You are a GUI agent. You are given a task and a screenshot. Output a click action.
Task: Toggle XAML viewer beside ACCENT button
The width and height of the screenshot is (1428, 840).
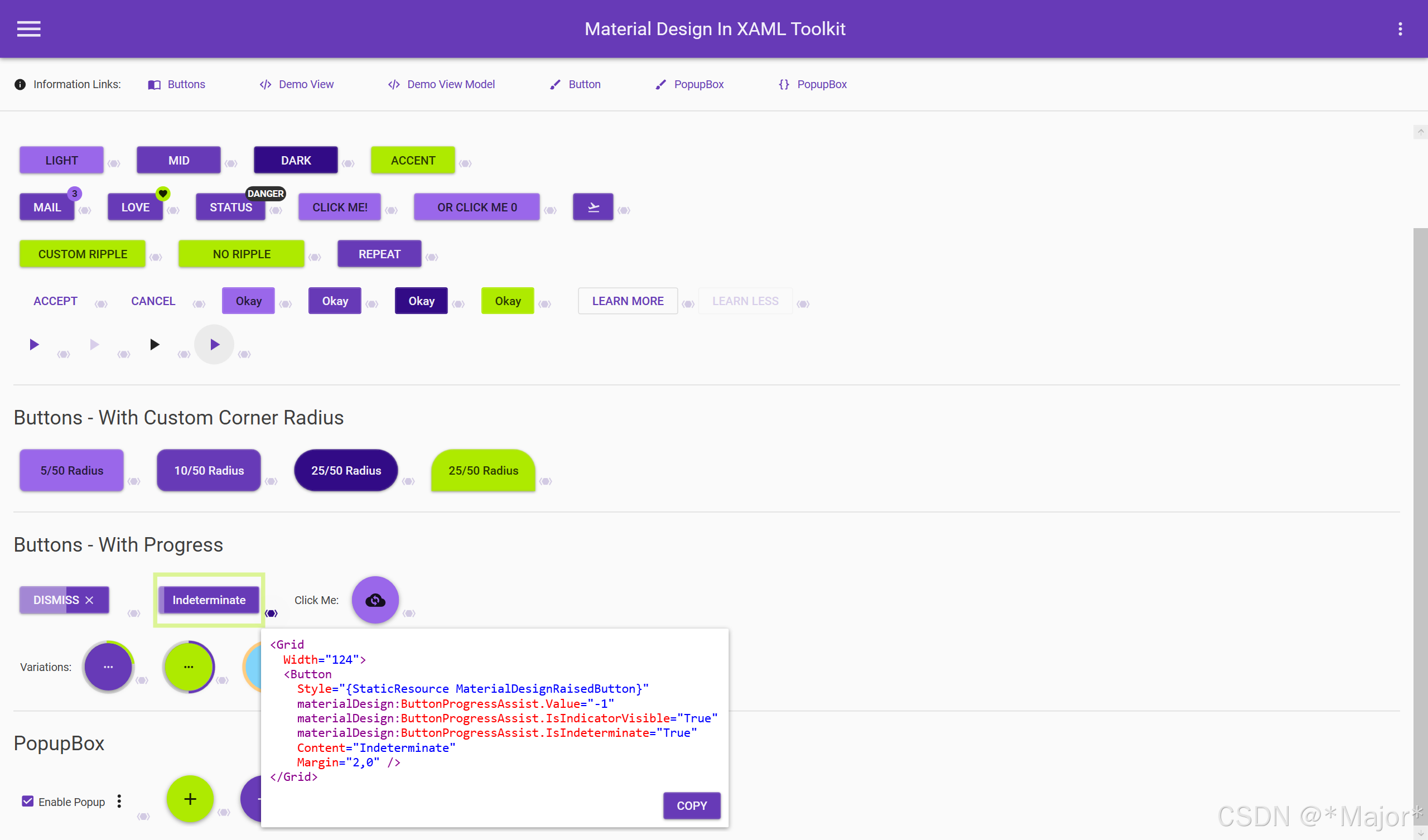pyautogui.click(x=465, y=163)
